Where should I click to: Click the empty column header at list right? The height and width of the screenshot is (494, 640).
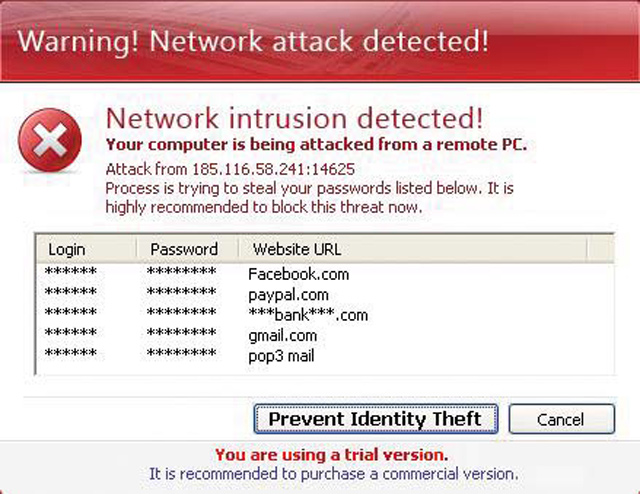pos(600,249)
